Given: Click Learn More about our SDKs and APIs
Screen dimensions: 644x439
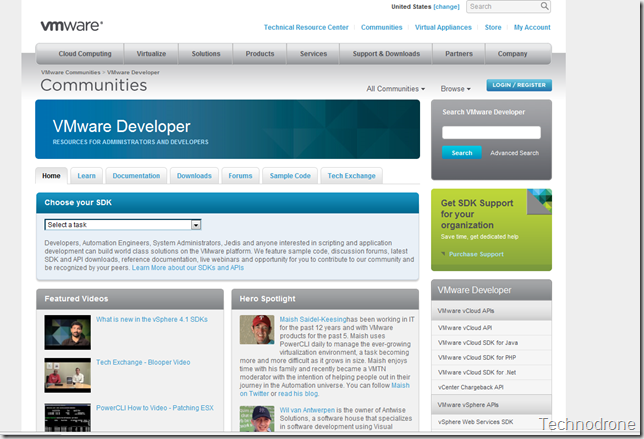Looking at the screenshot, I should pos(188,268).
